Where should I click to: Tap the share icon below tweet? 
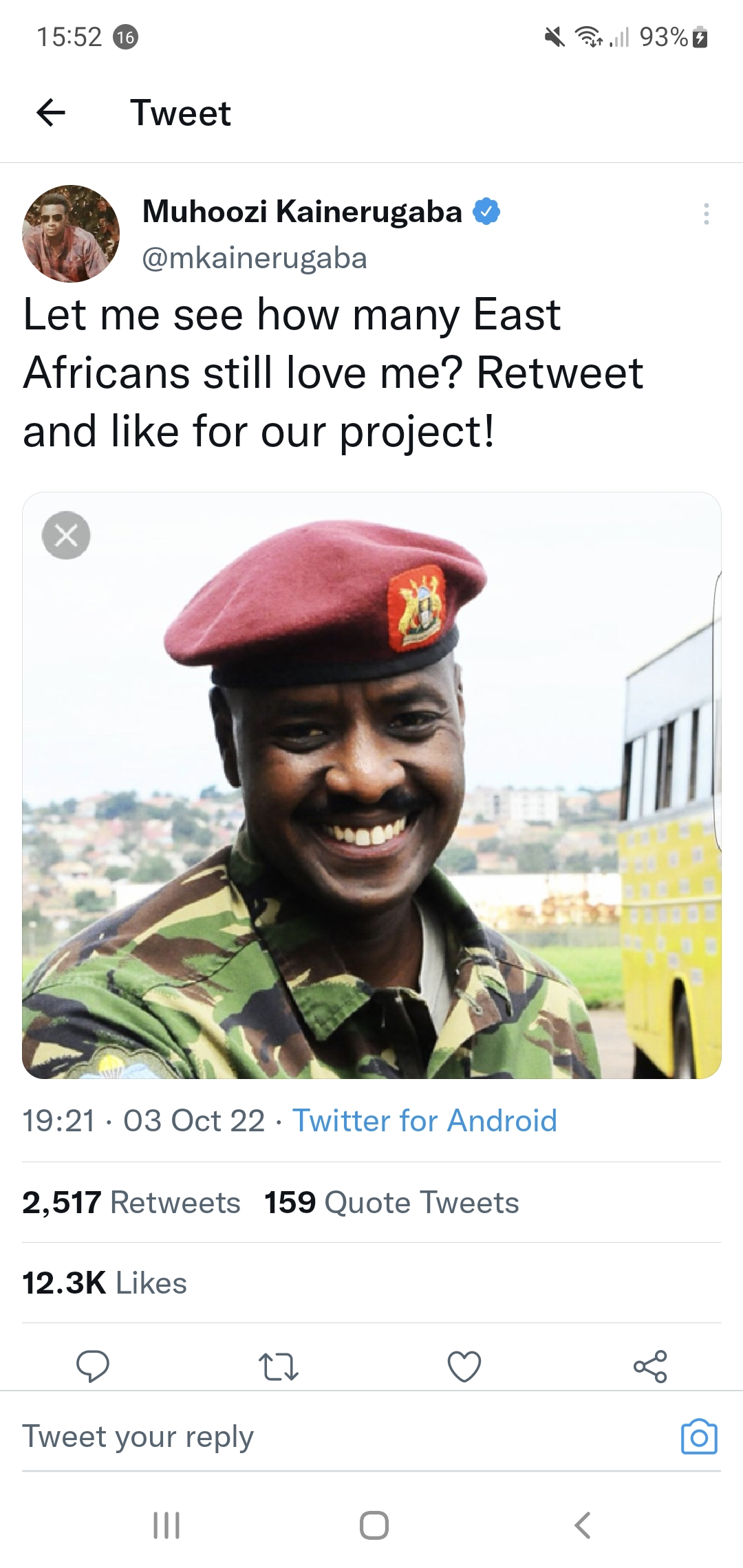650,1366
